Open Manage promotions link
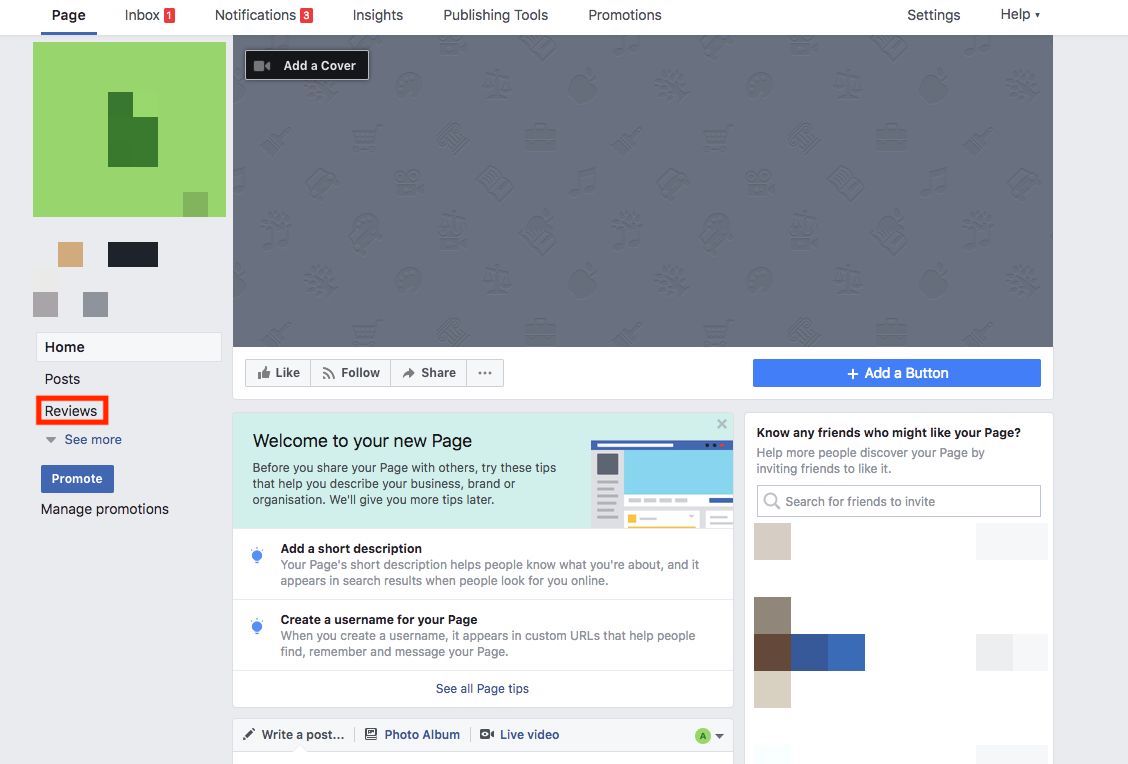 (x=105, y=509)
